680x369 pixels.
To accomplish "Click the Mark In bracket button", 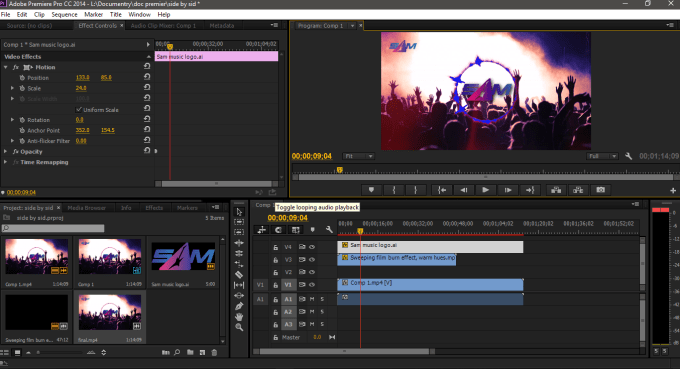I will (x=394, y=190).
